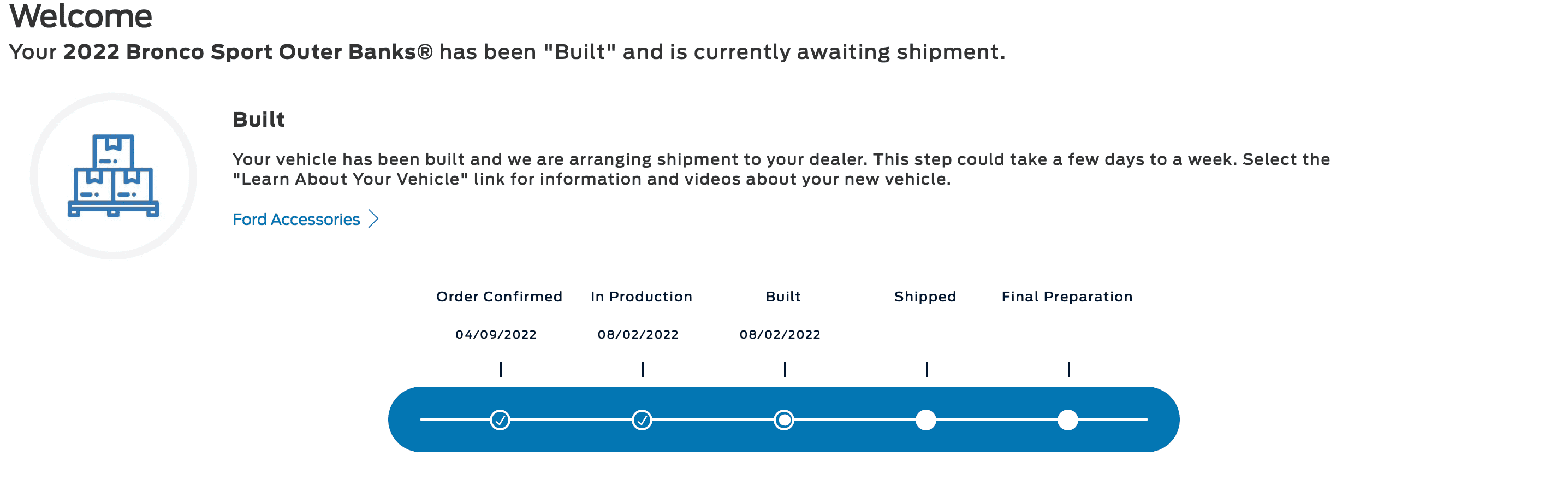This screenshot has height=485, width=1568.
Task: Click the stacked boxes Built status icon
Action: [x=113, y=175]
